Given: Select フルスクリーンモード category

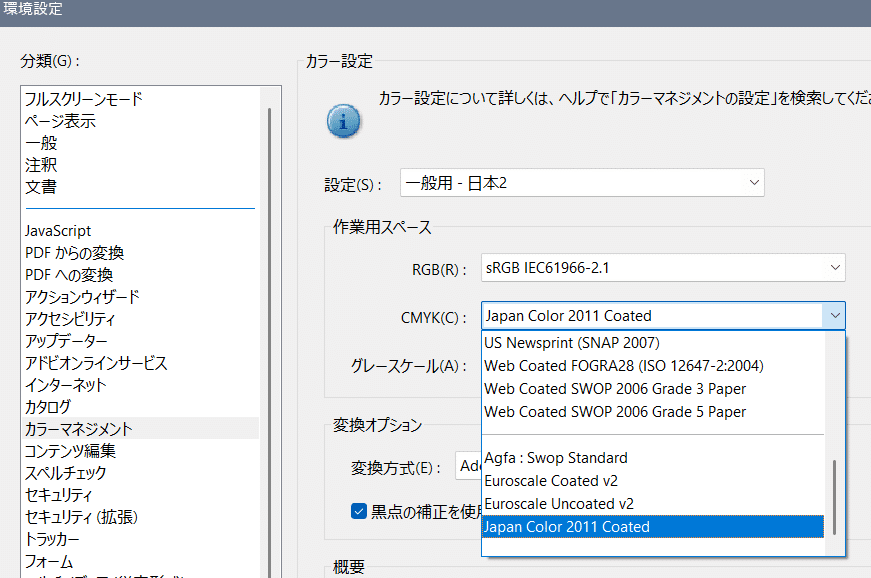Looking at the screenshot, I should click(x=141, y=99).
